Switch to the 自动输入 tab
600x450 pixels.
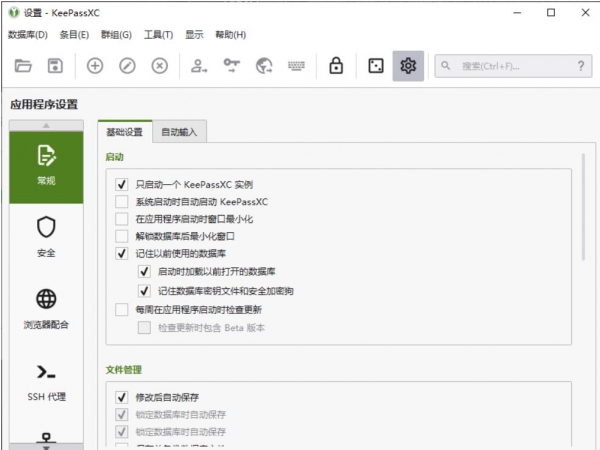(x=179, y=132)
